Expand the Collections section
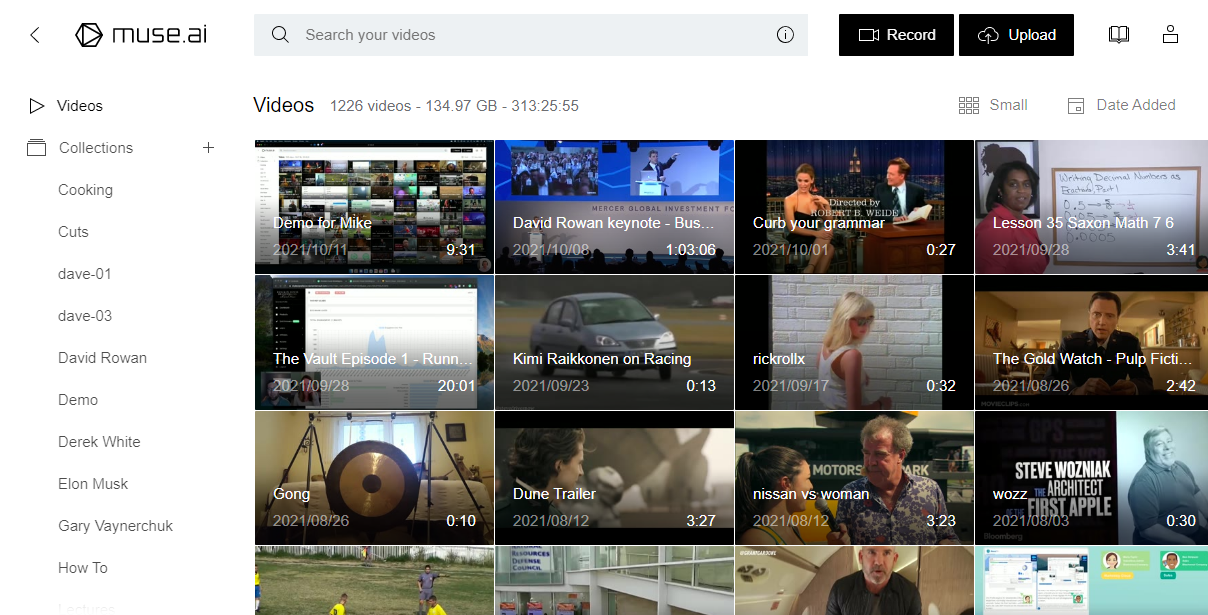This screenshot has width=1208, height=615. [x=96, y=148]
